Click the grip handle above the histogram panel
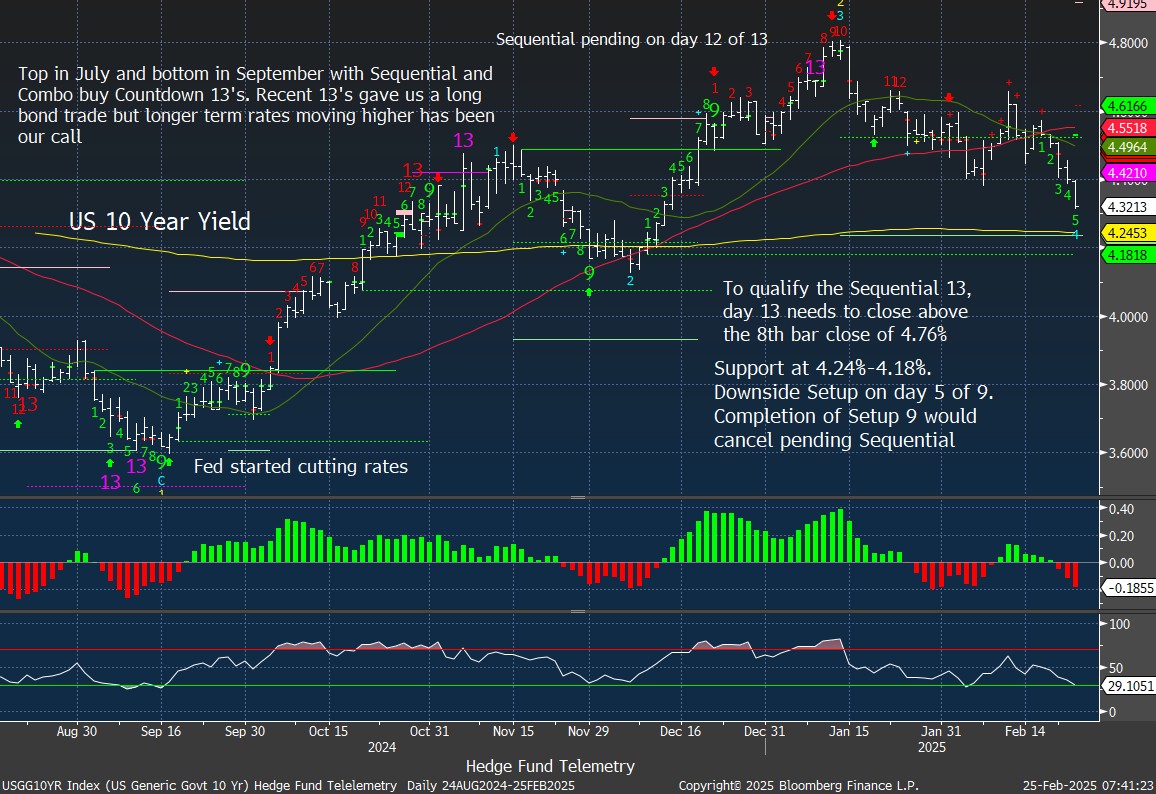 [578, 498]
